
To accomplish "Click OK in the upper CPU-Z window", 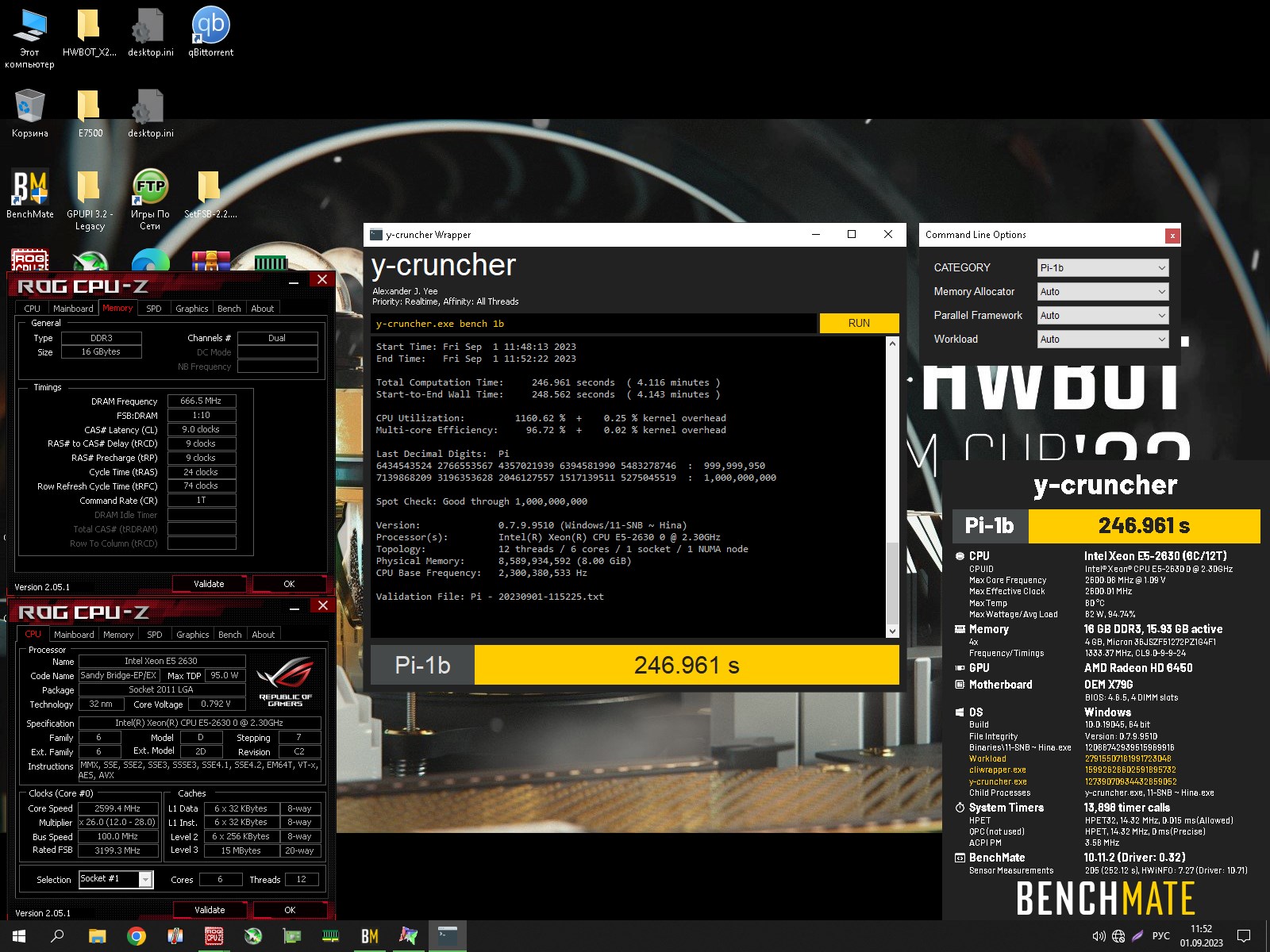I will pyautogui.click(x=289, y=584).
